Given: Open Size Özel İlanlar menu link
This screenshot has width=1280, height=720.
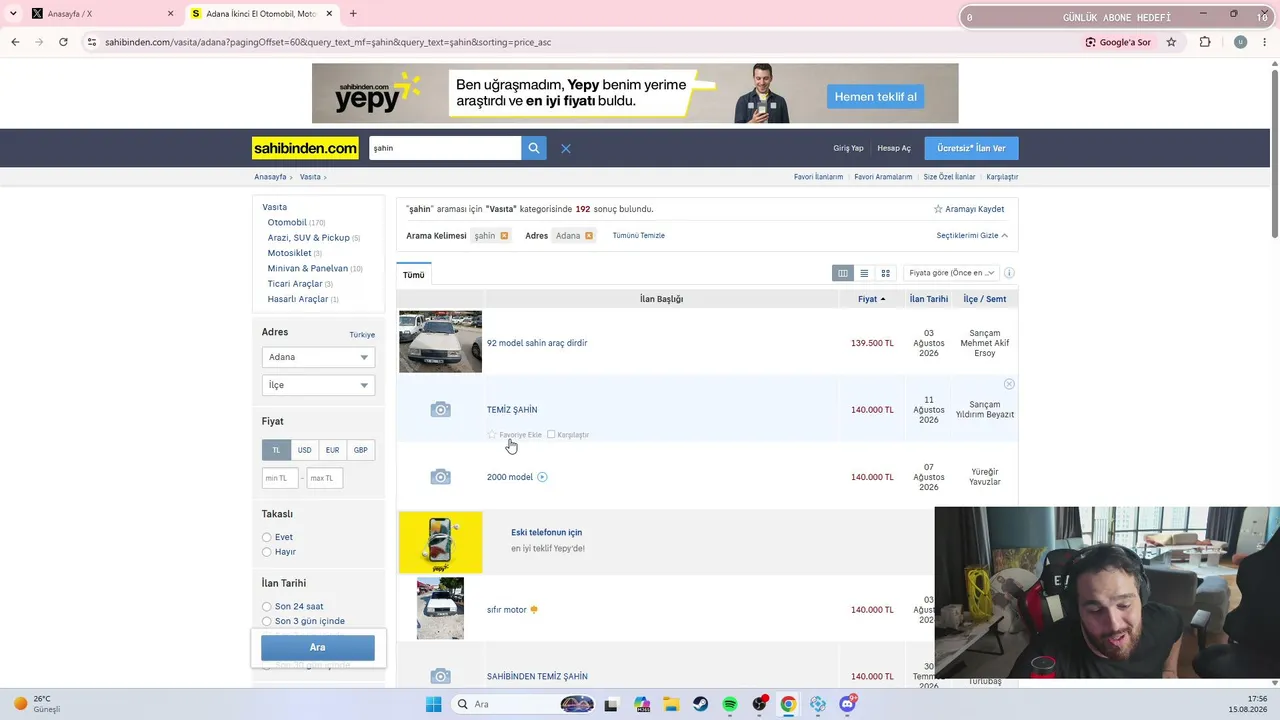Looking at the screenshot, I should tap(949, 177).
